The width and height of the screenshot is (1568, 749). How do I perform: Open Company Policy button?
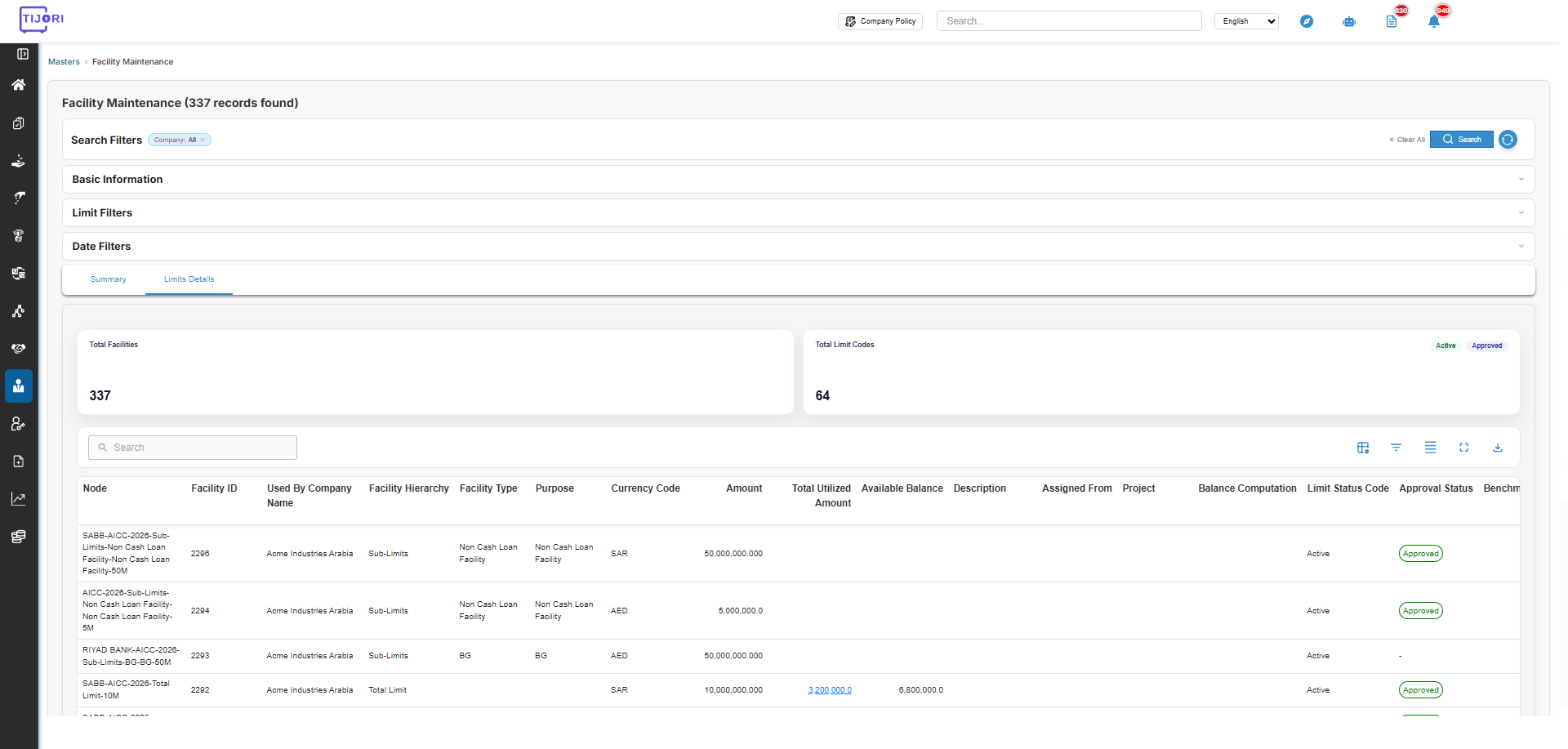click(x=880, y=21)
